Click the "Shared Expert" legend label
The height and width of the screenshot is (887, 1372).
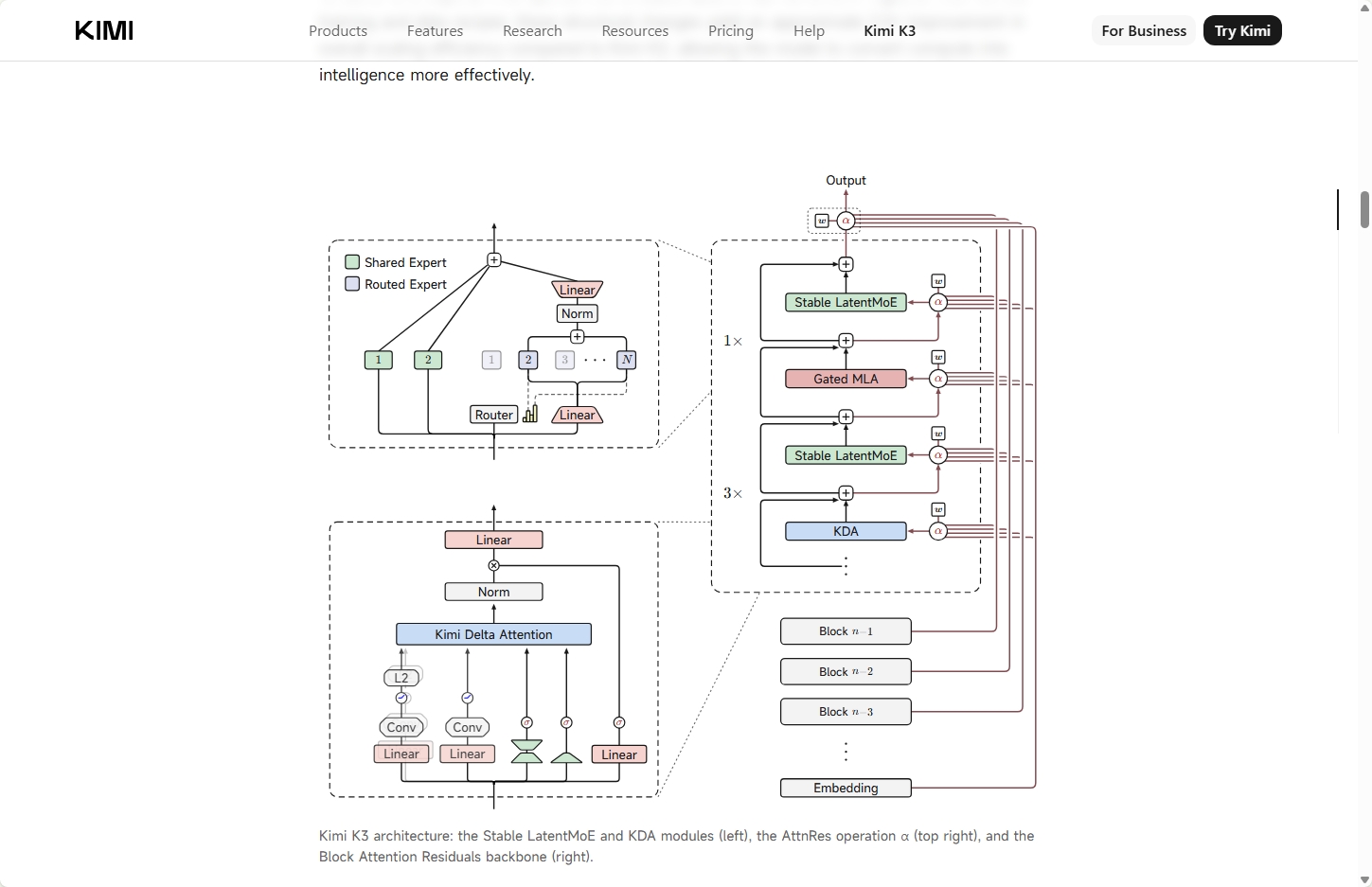pyautogui.click(x=405, y=262)
